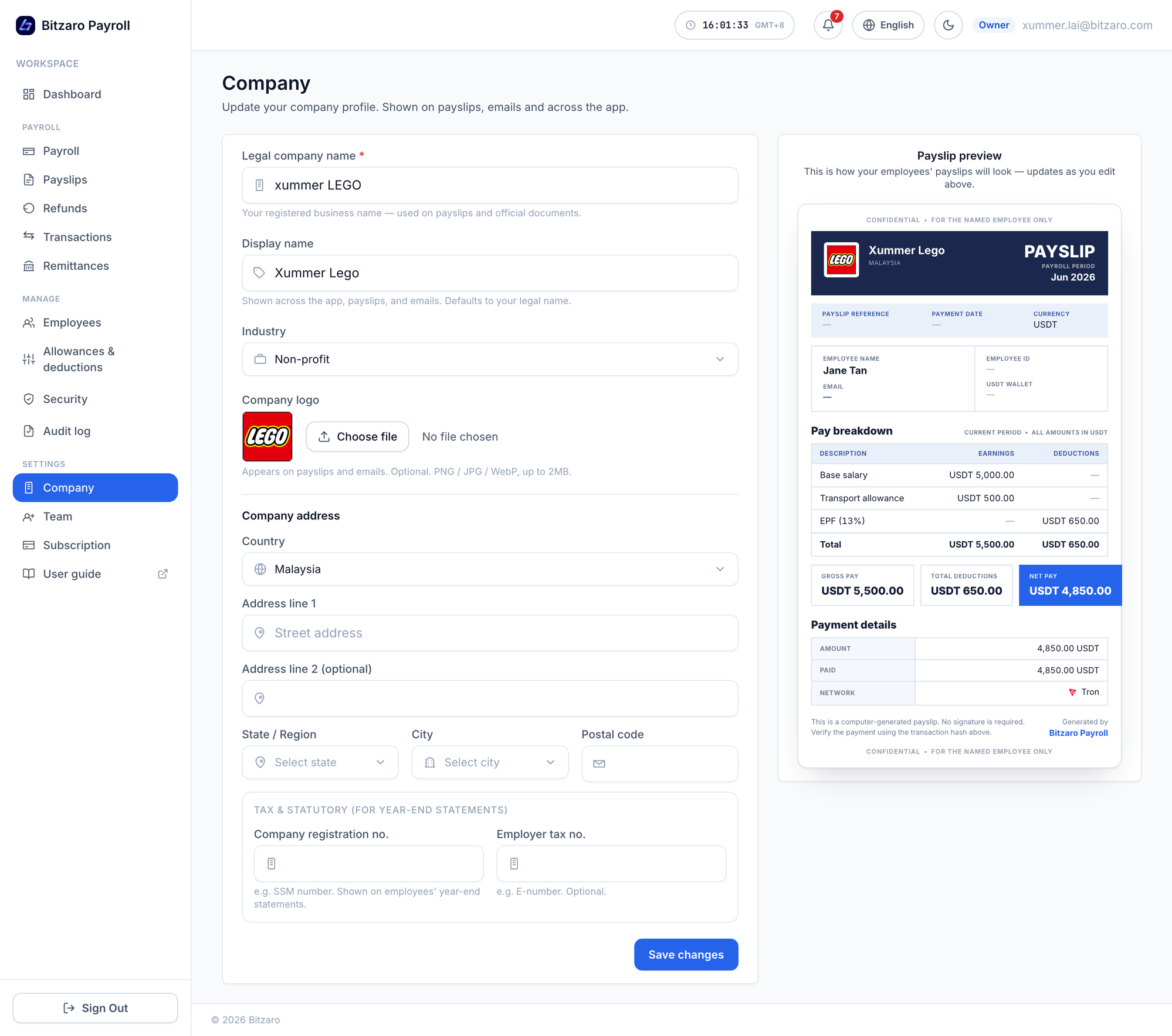
Task: Focus the Legal company name field
Action: click(490, 185)
